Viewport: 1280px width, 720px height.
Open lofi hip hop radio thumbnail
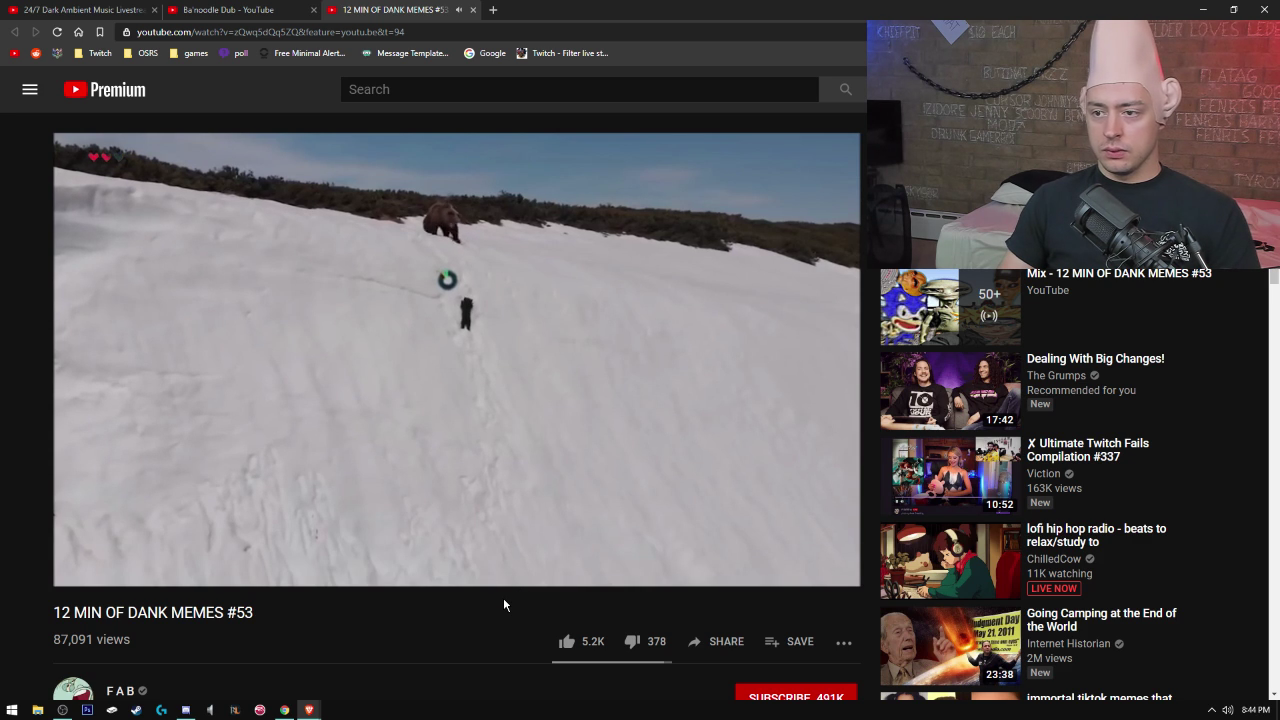pyautogui.click(x=950, y=561)
